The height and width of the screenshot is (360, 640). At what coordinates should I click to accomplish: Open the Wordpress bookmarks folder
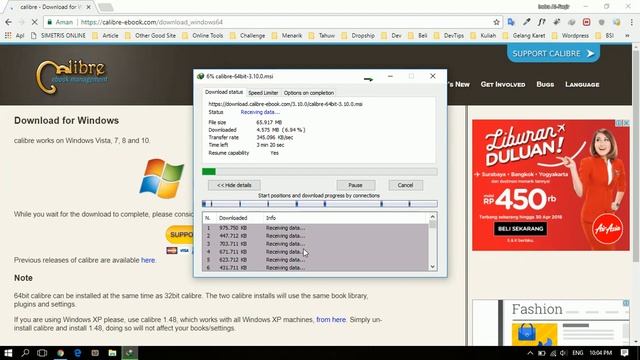point(571,36)
